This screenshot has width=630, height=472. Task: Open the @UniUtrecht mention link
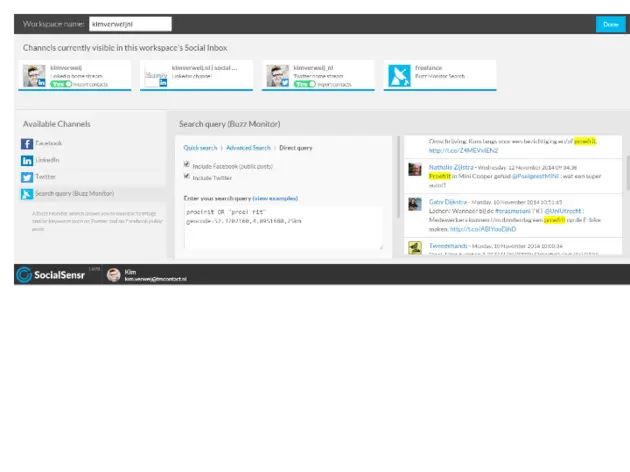click(562, 211)
